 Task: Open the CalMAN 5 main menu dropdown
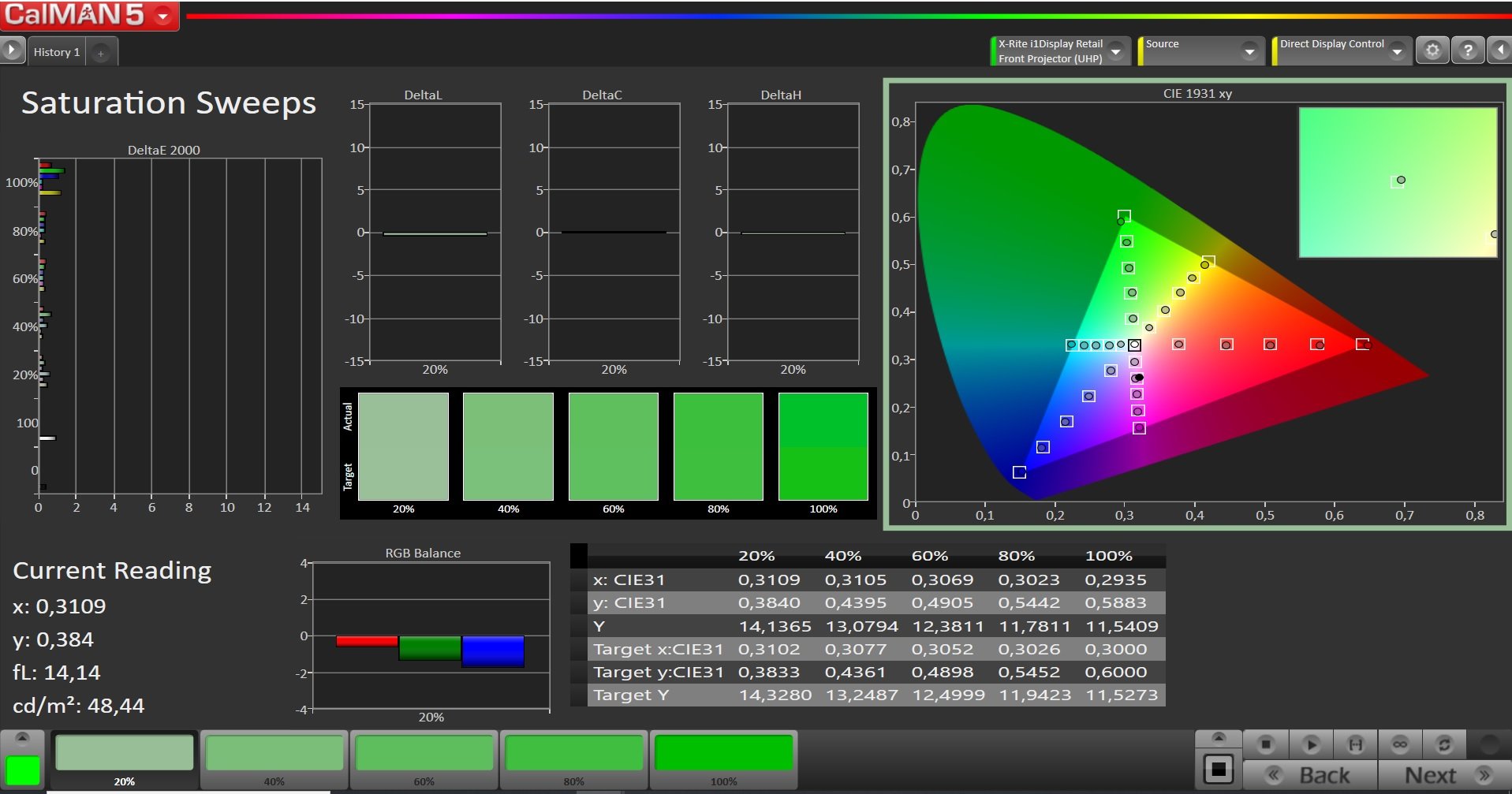pos(163,16)
